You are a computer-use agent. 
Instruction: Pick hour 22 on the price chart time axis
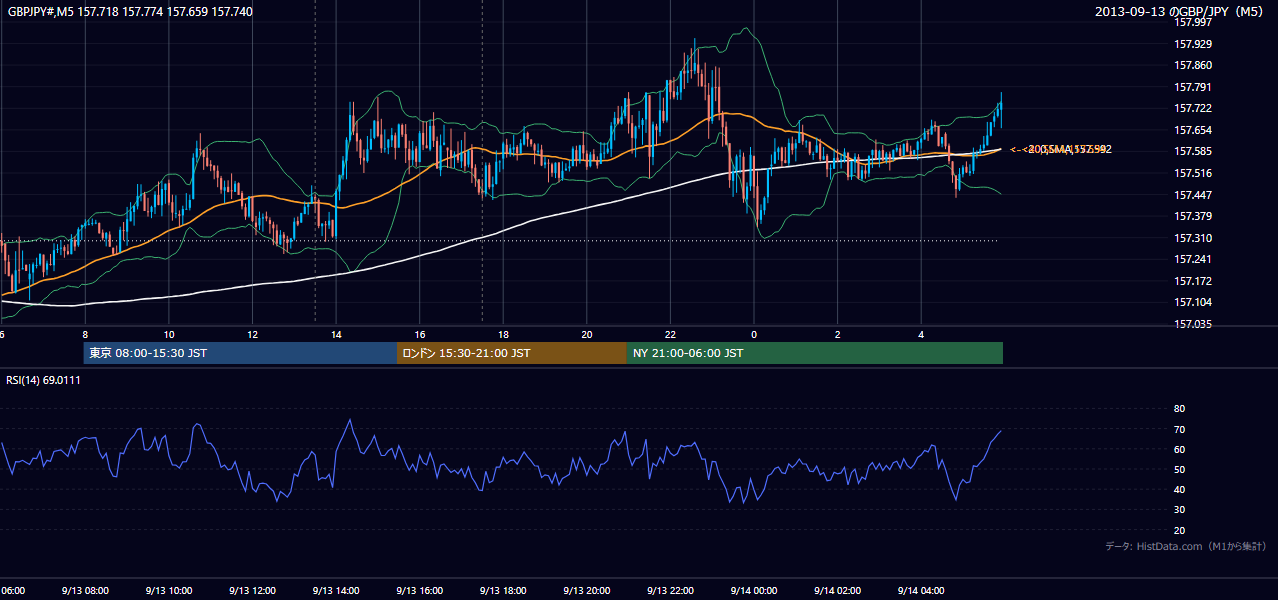point(670,335)
